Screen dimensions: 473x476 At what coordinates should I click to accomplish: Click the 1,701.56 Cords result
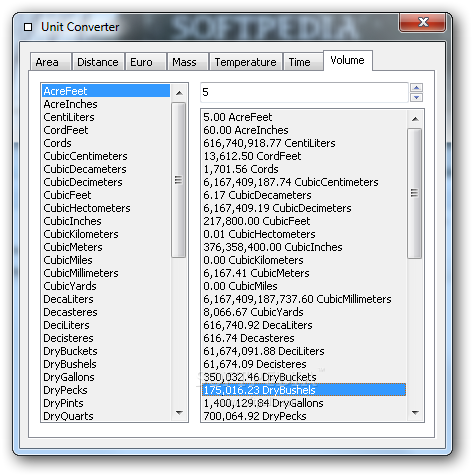[x=304, y=169]
